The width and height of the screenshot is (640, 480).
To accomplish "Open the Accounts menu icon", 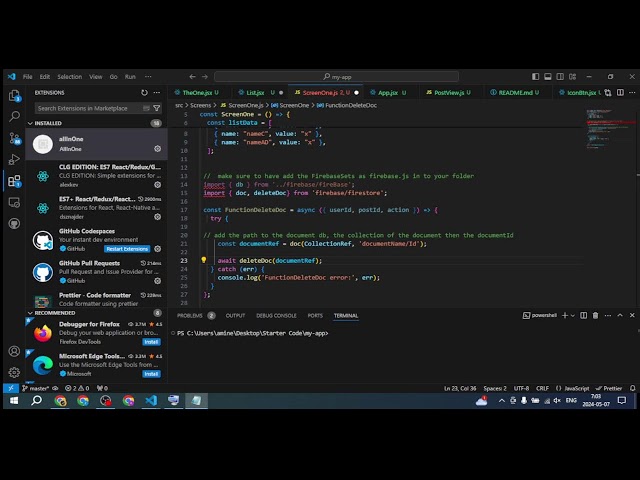I will [14, 351].
